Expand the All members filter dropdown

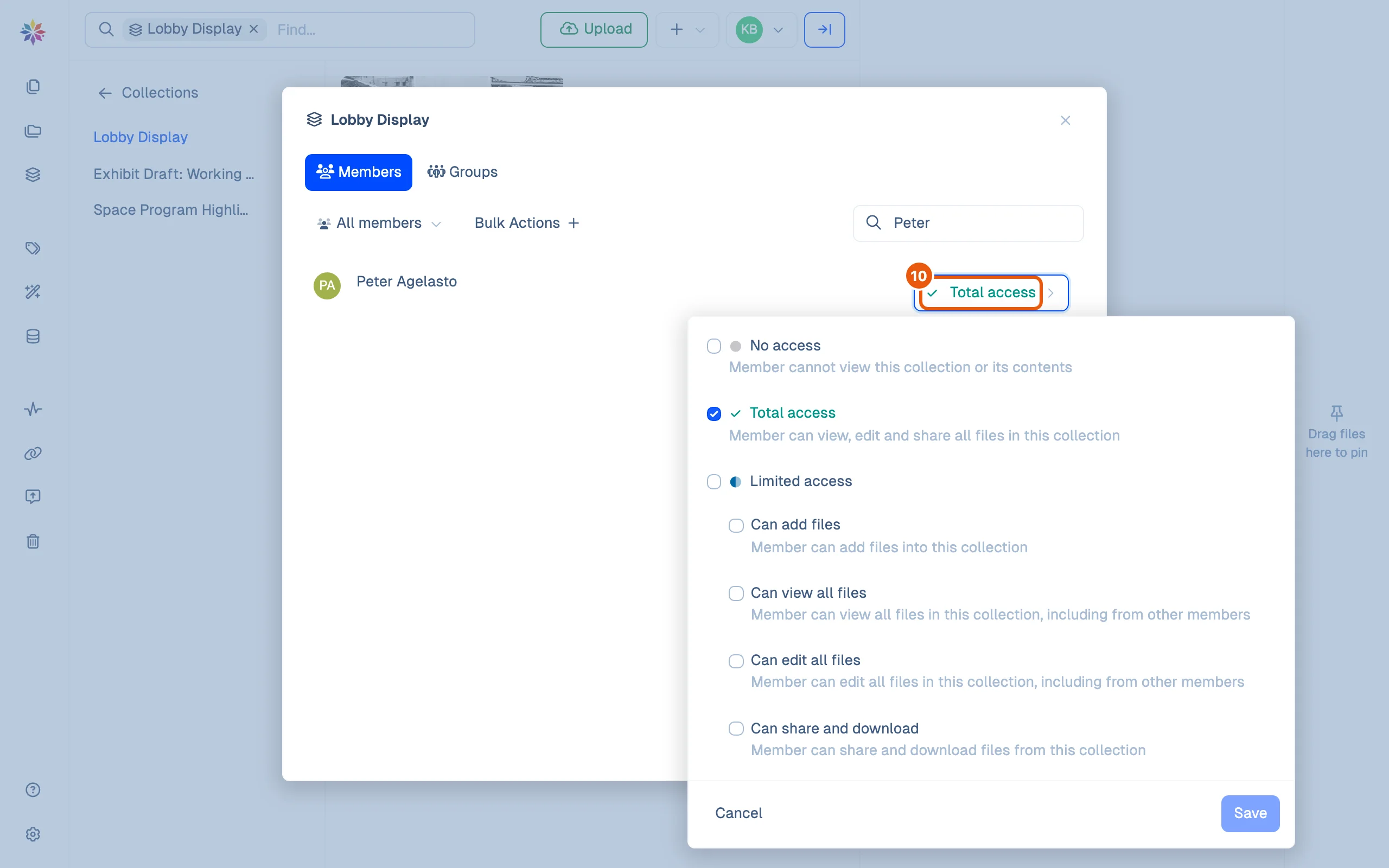tap(380, 224)
